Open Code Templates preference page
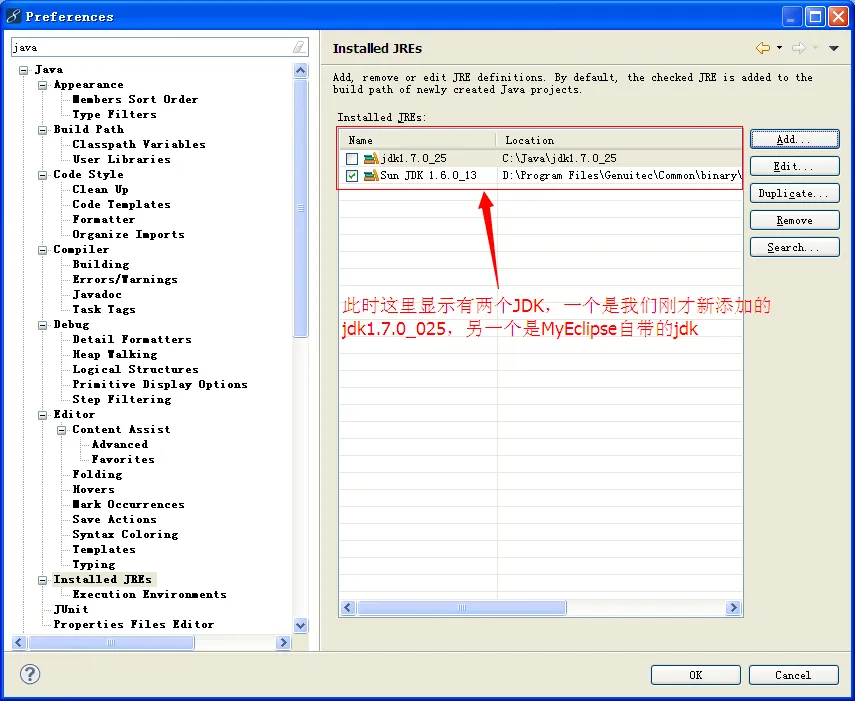Viewport: 855px width, 701px height. coord(122,204)
